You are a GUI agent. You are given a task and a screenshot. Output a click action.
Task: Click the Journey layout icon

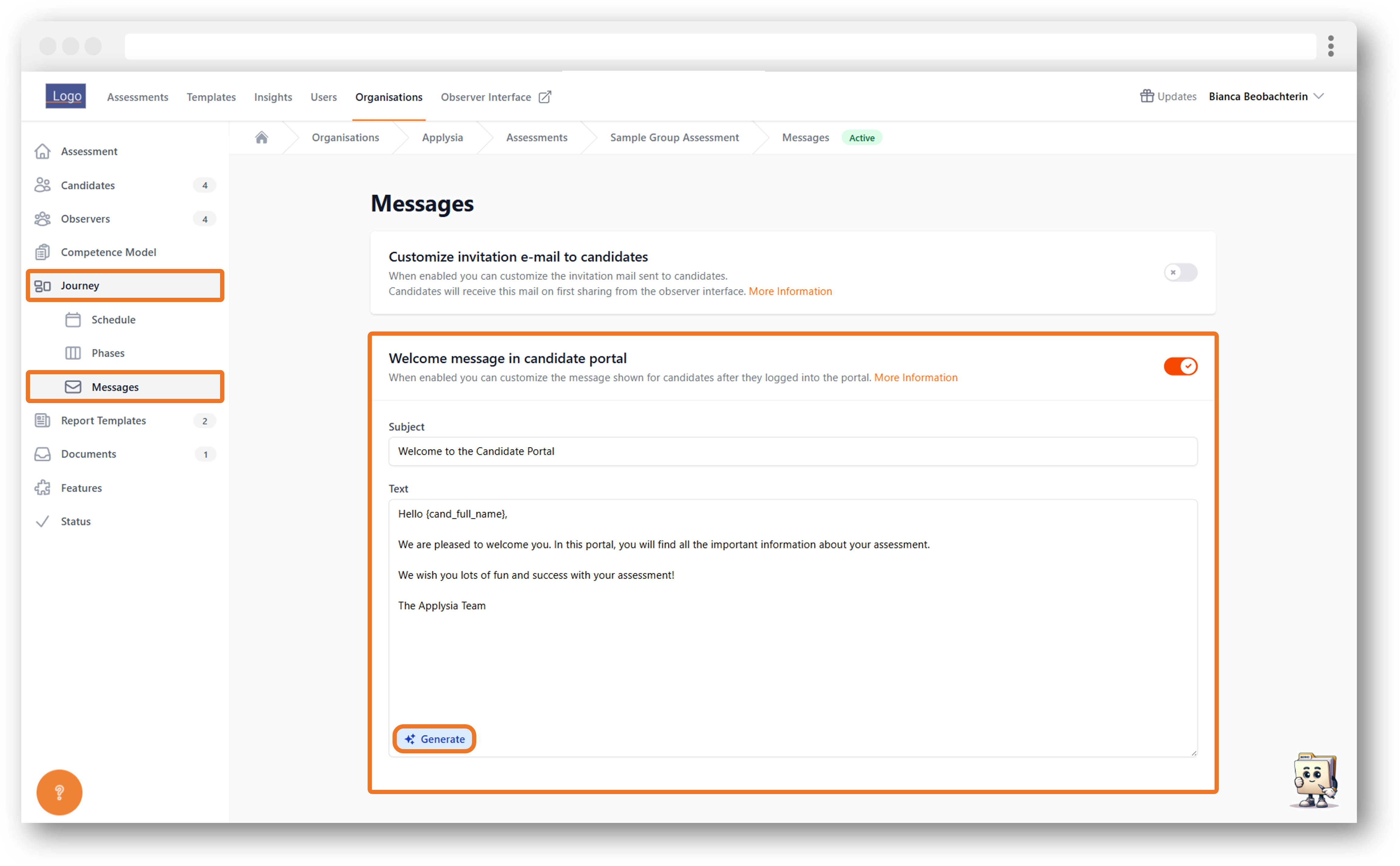42,286
